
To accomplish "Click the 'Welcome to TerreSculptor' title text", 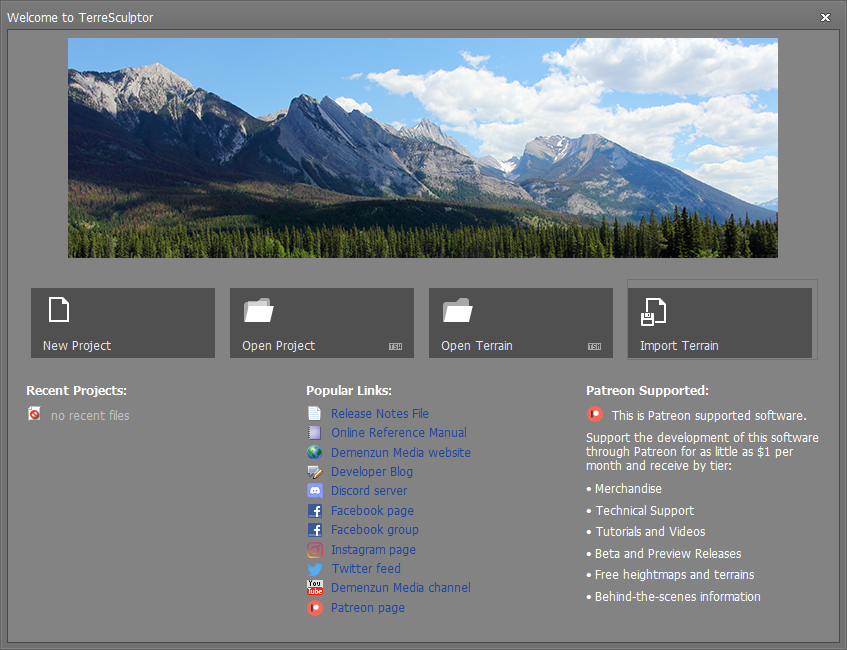I will (80, 18).
